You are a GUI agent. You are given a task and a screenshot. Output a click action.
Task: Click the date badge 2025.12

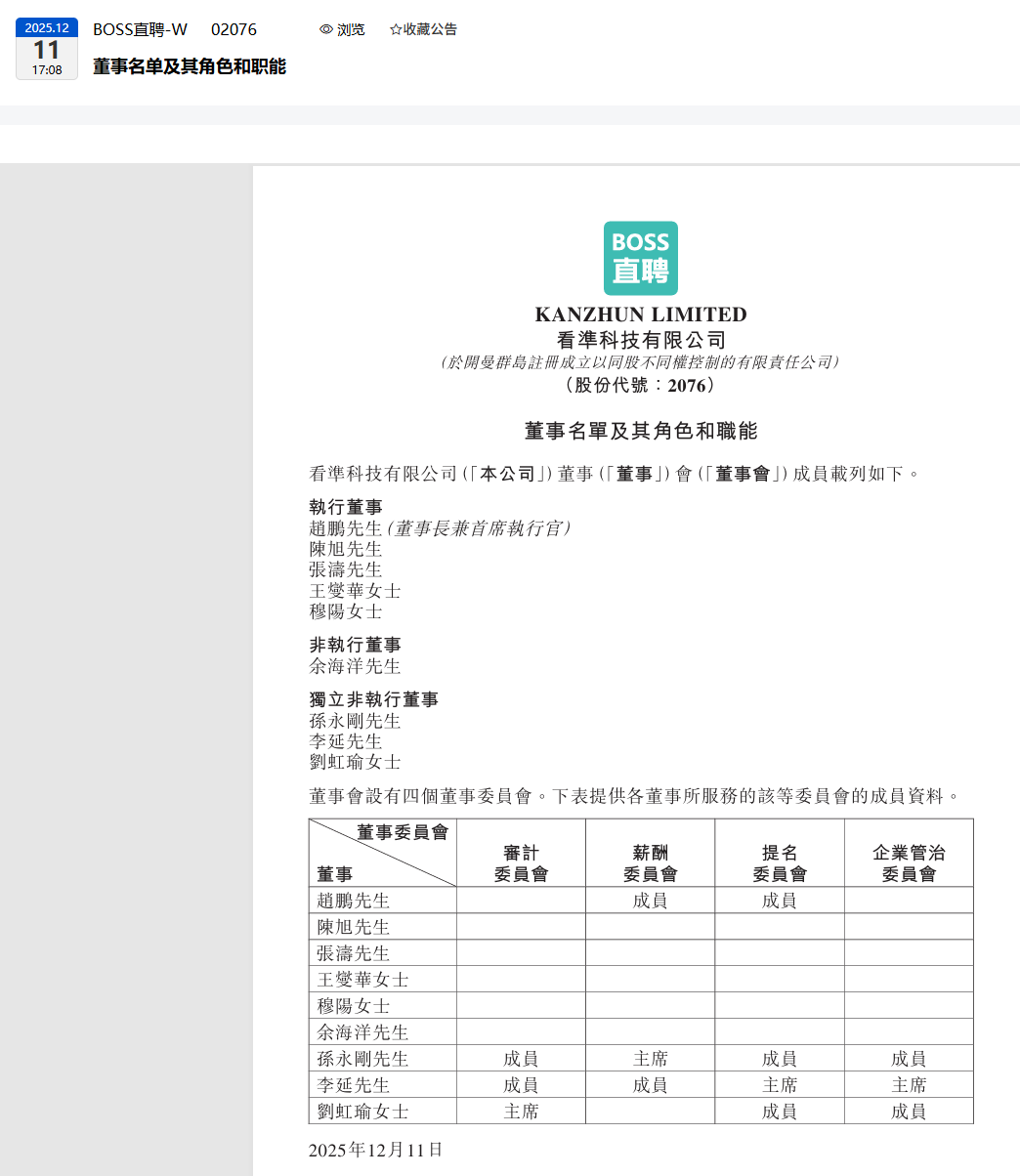point(47,28)
